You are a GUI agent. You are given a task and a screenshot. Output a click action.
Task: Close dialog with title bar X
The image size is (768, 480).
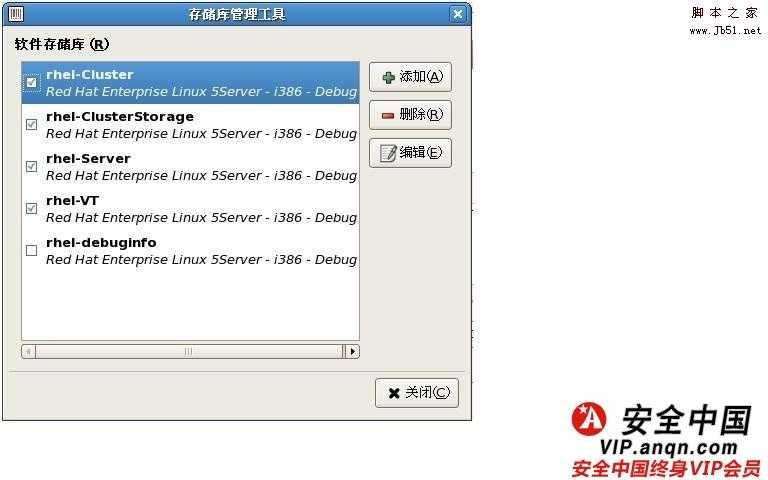coord(457,14)
